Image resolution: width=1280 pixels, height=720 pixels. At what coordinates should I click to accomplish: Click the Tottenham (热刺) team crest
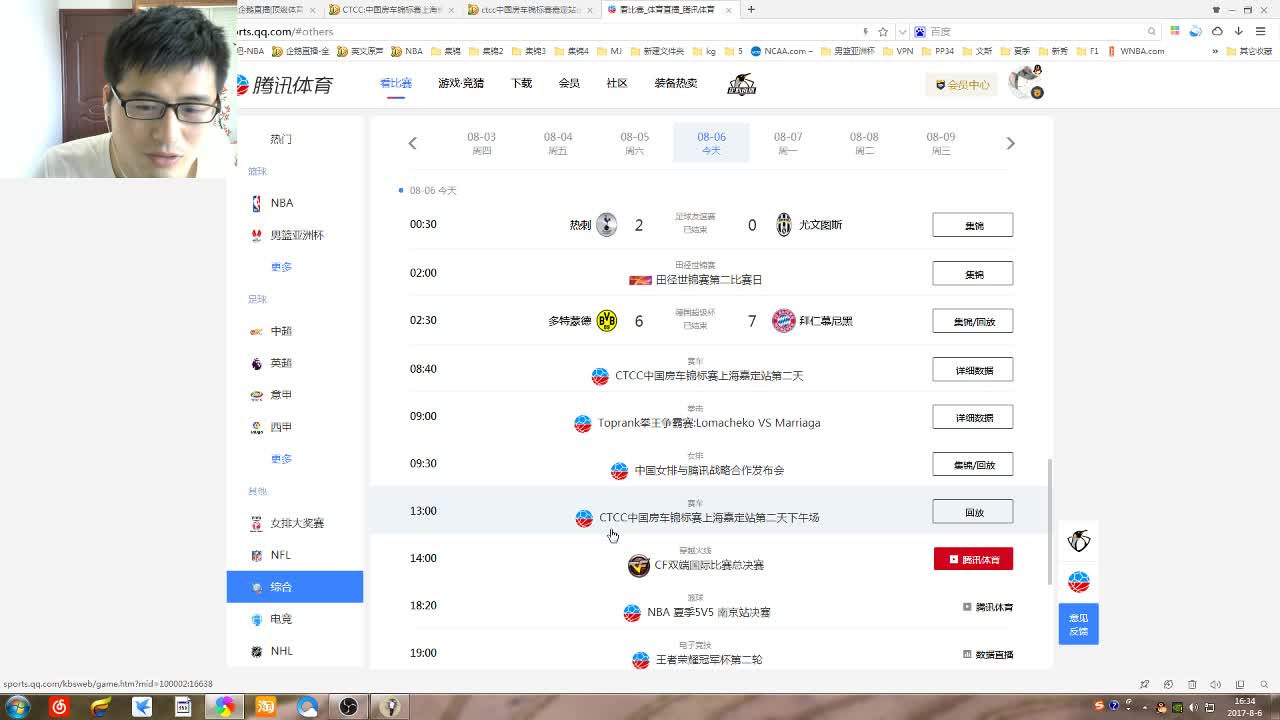(x=606, y=225)
